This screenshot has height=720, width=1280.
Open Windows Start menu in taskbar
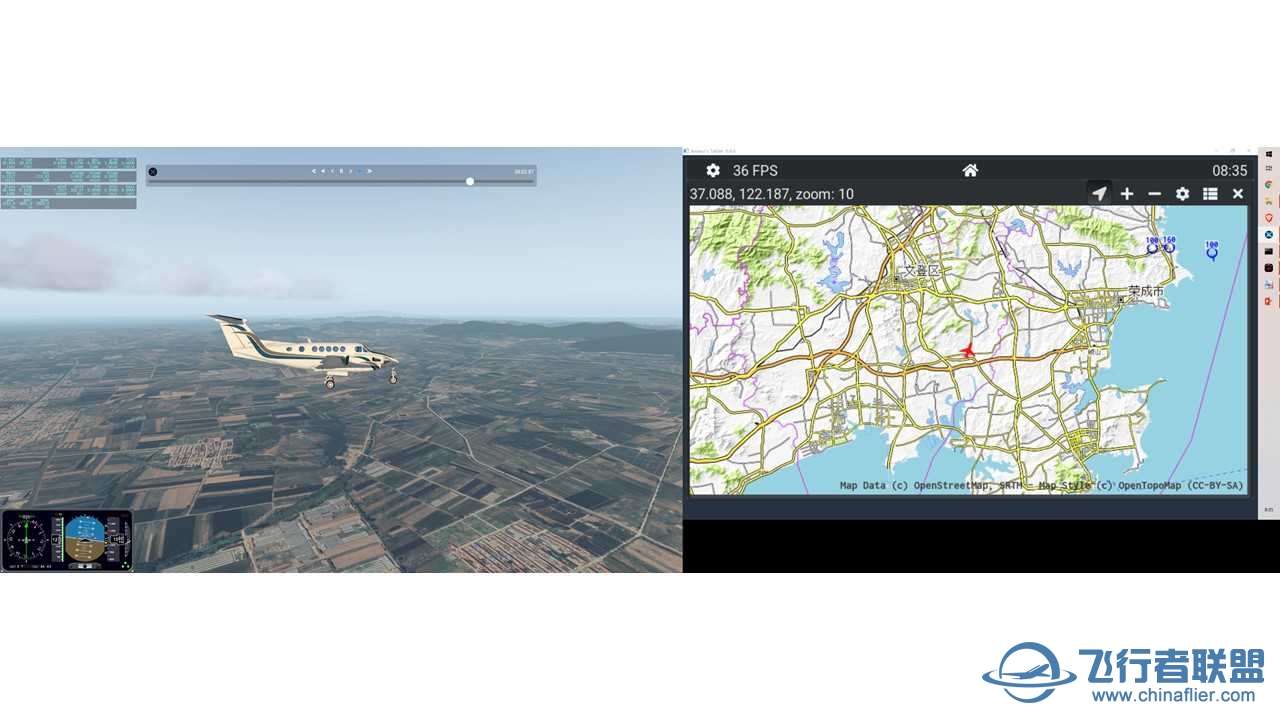pos(1268,155)
